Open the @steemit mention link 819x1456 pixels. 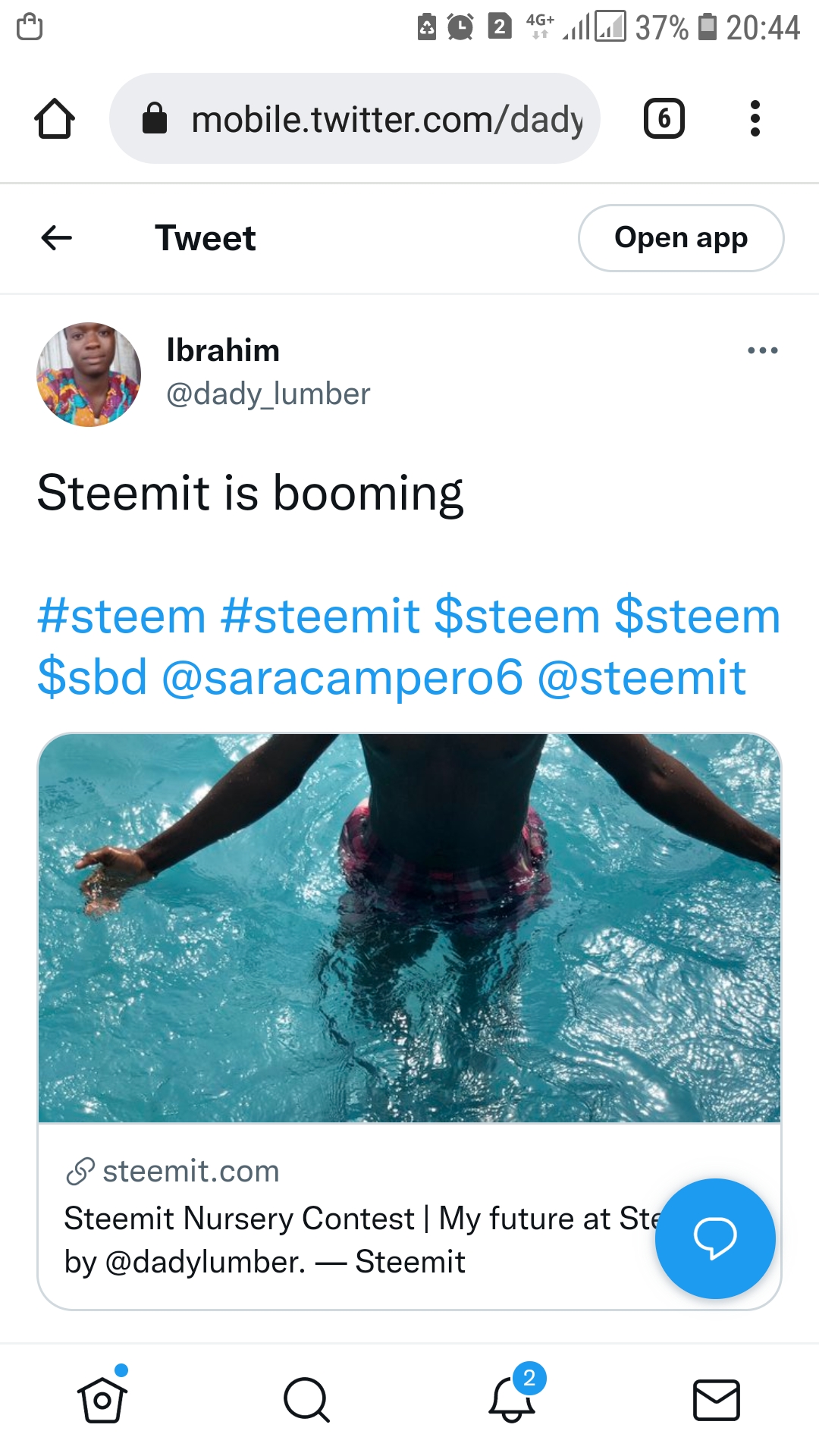point(642,676)
